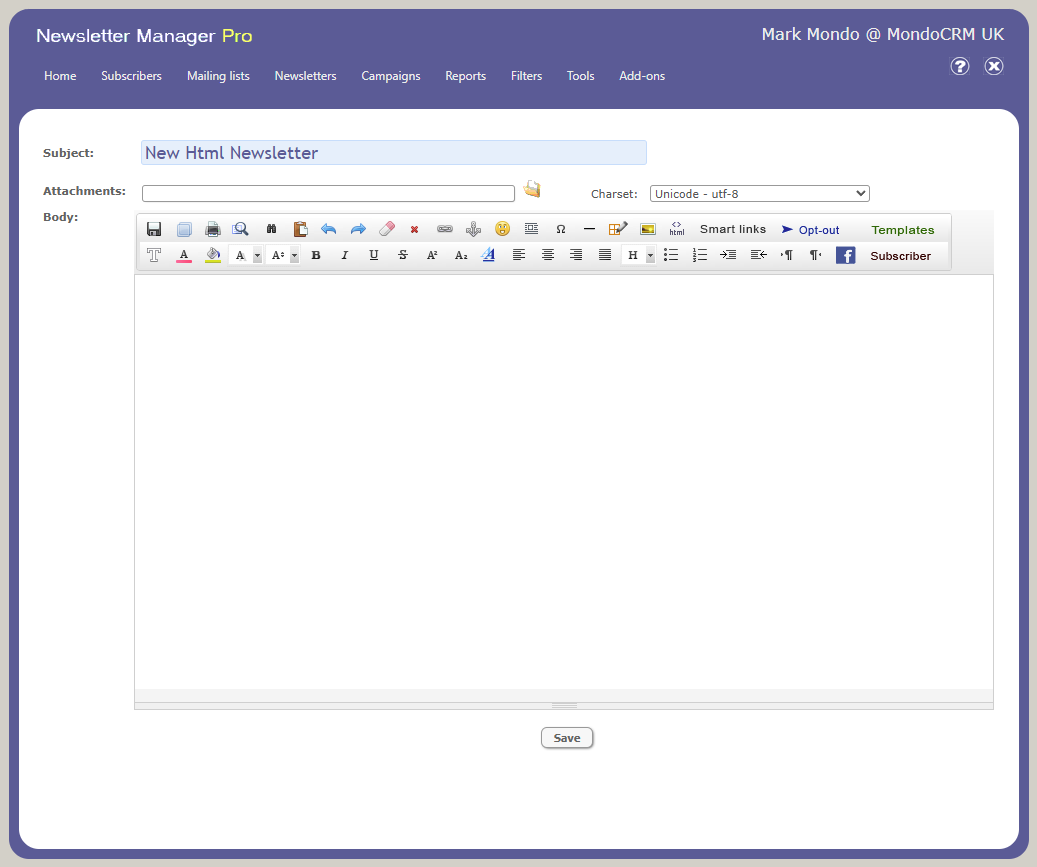The width and height of the screenshot is (1037, 867).
Task: Insert bulleted list
Action: (x=671, y=255)
